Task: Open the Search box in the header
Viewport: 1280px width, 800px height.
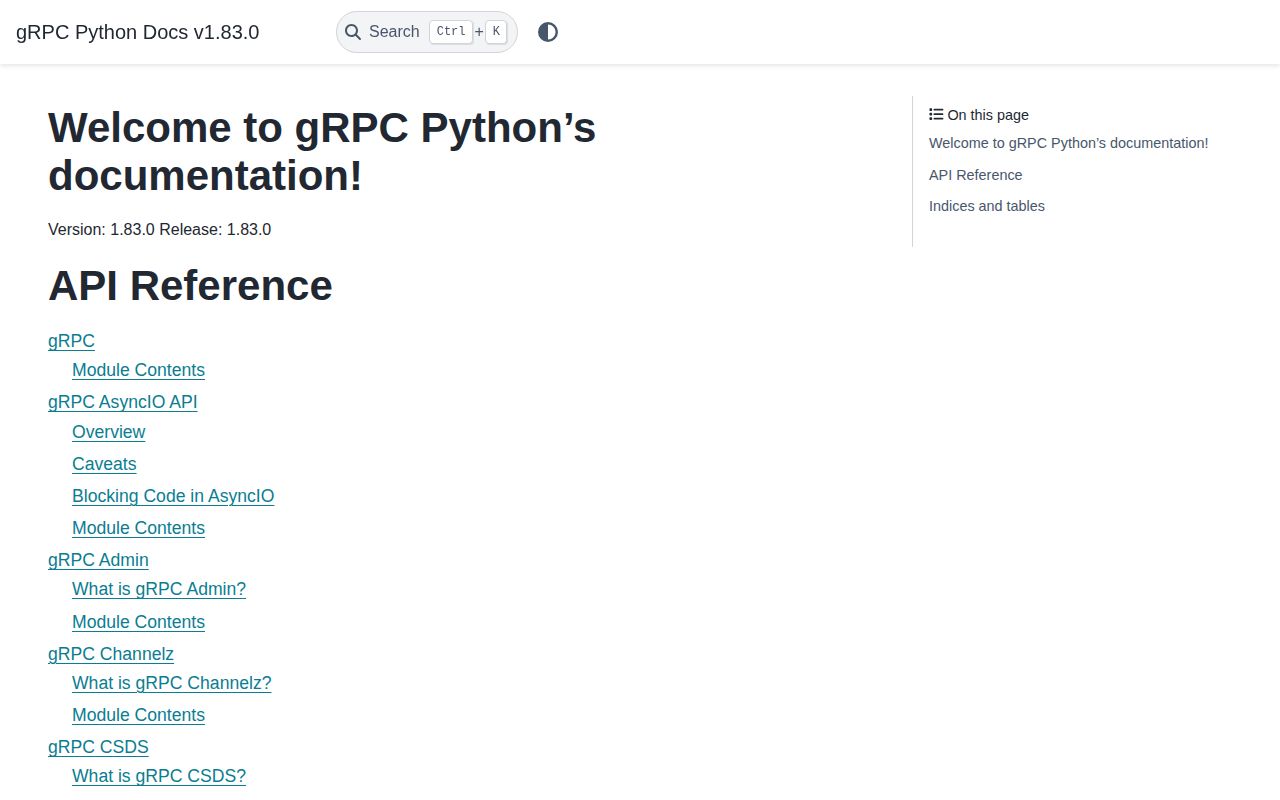Action: 427,32
